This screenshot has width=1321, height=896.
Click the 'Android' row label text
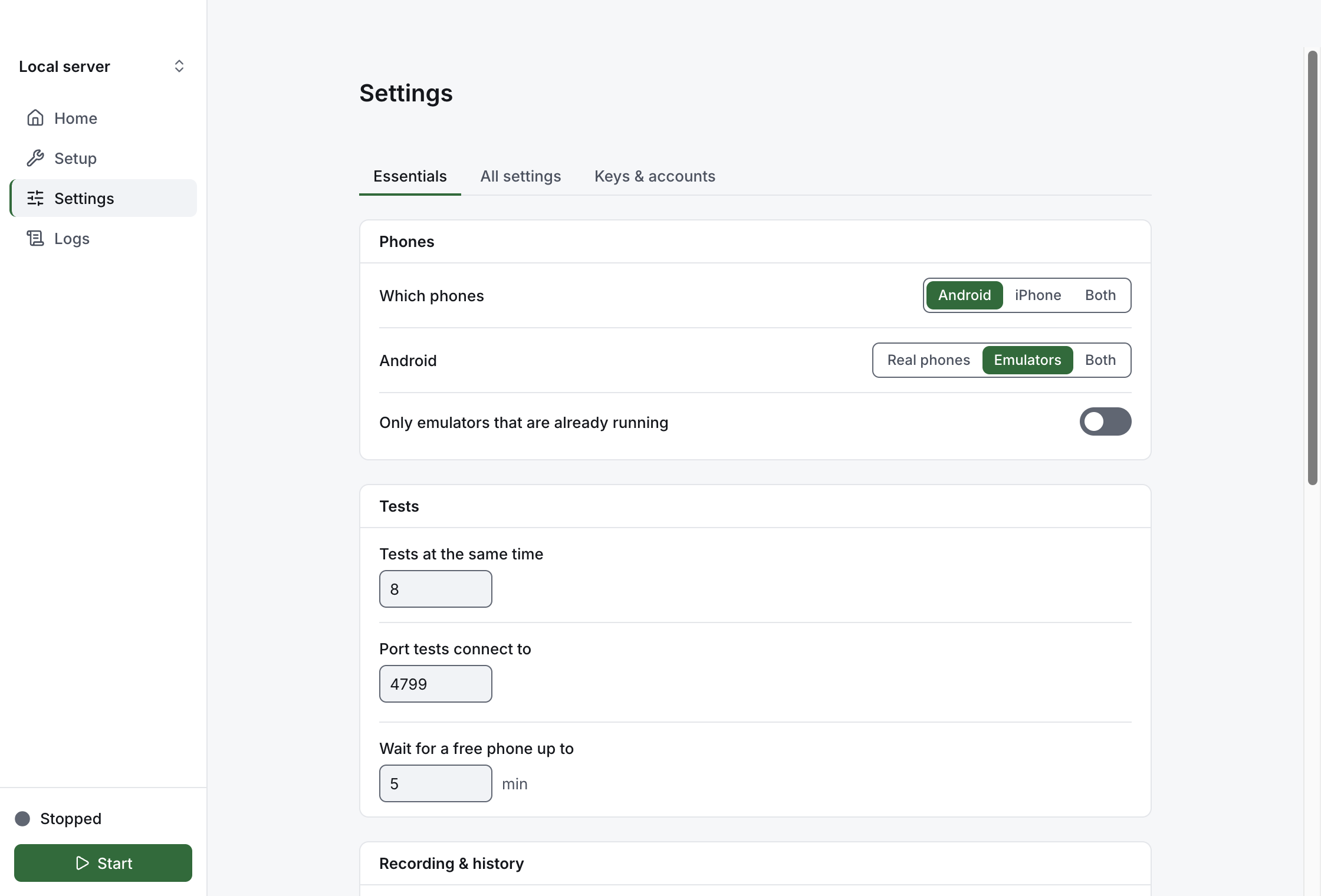pyautogui.click(x=408, y=361)
